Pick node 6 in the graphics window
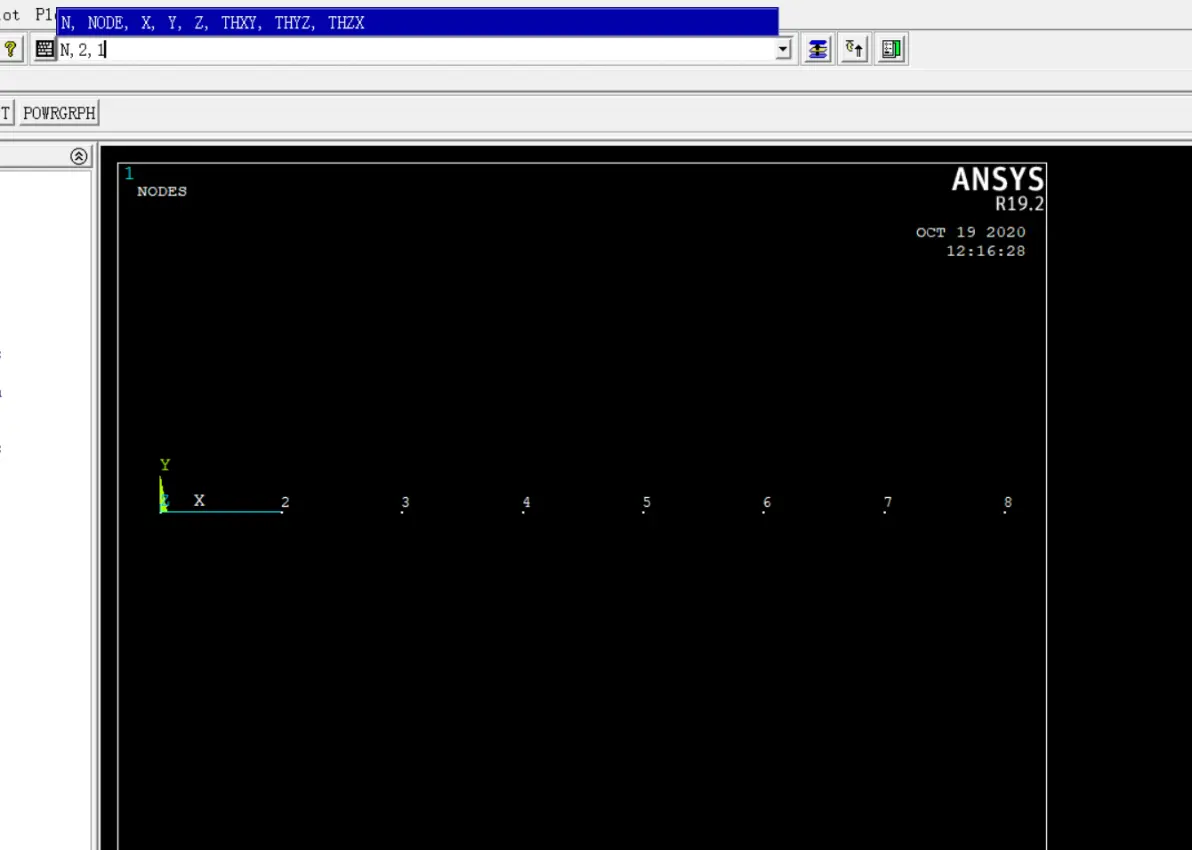 click(765, 512)
